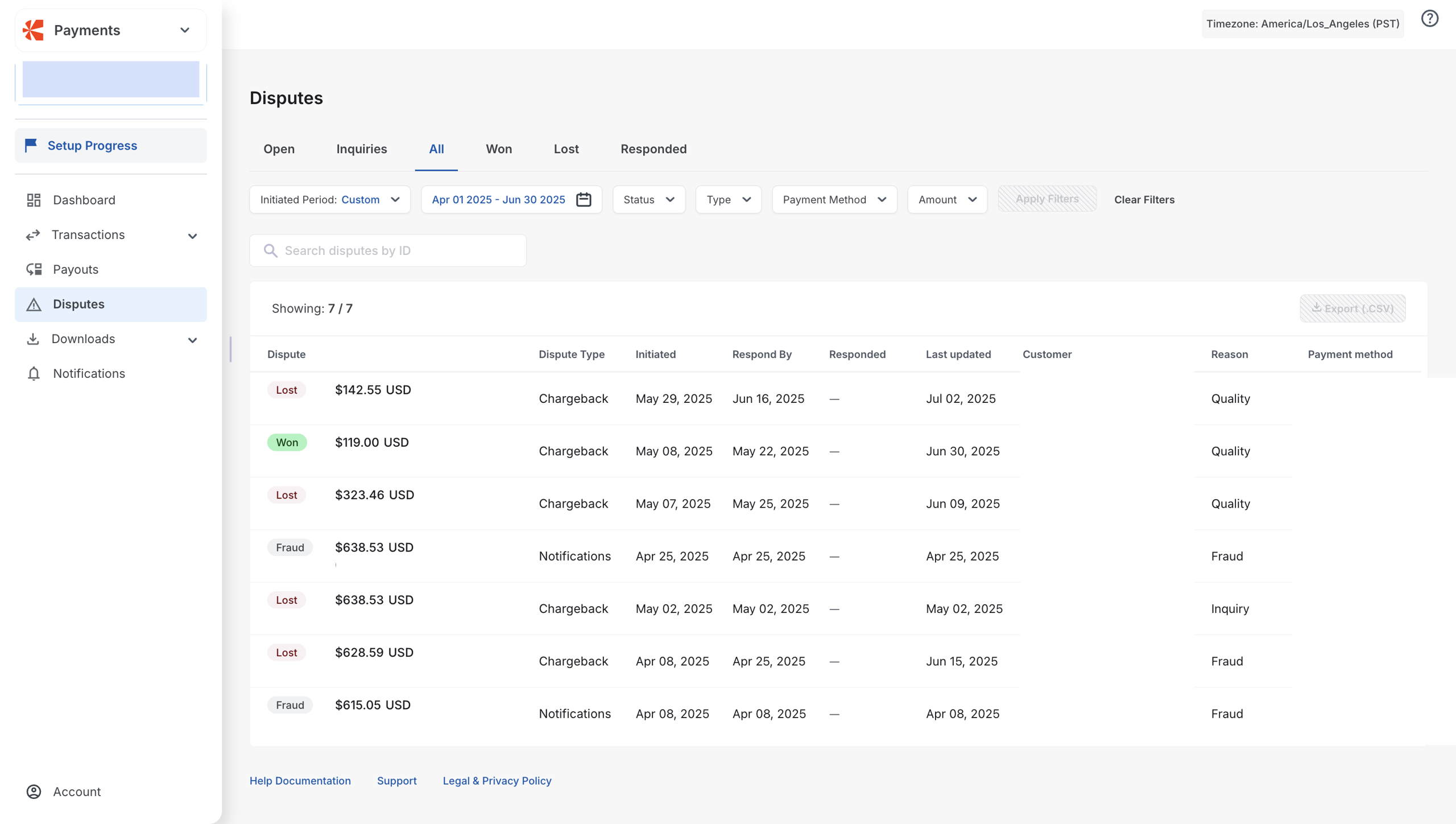1456x824 pixels.
Task: Open the help question mark icon
Action: click(x=1429, y=19)
